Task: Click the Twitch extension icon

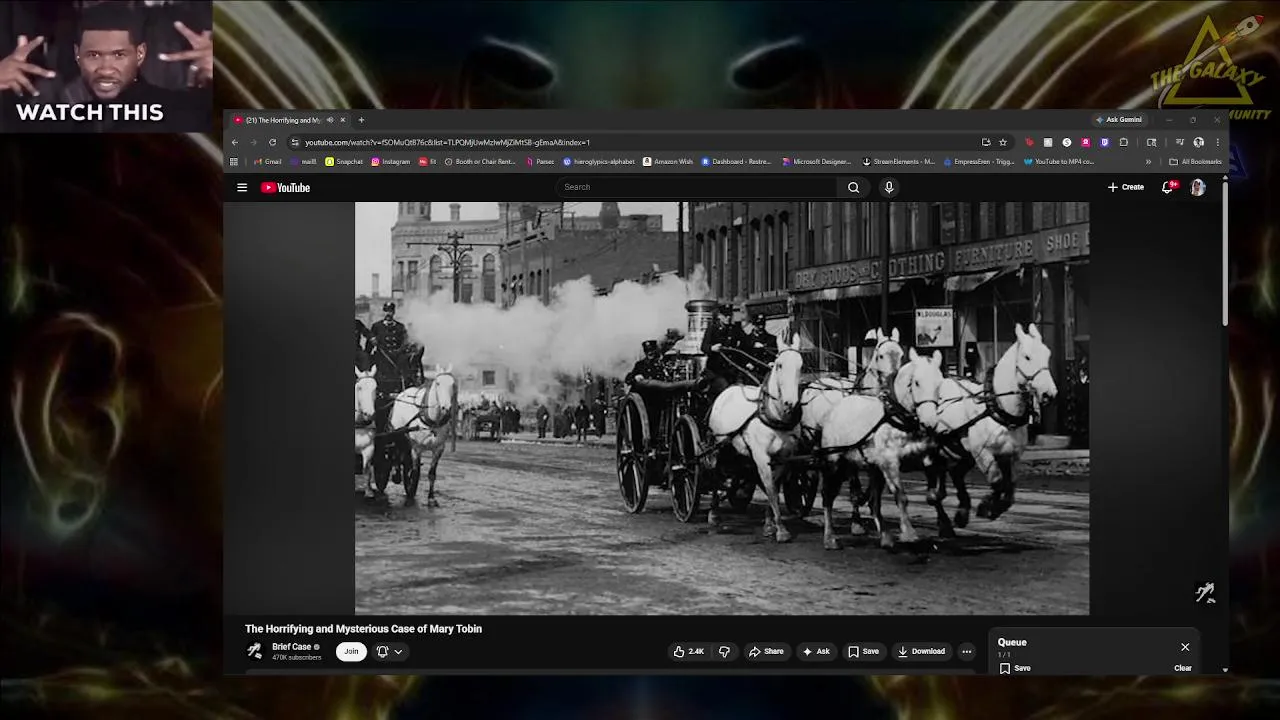Action: (x=1104, y=142)
